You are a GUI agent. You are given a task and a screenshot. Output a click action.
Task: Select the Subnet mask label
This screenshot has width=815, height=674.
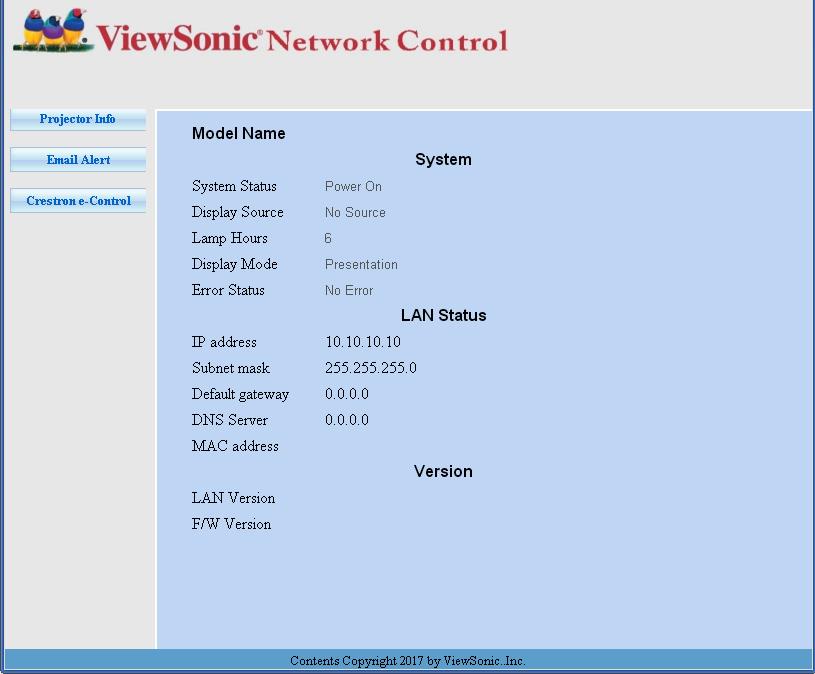point(231,368)
